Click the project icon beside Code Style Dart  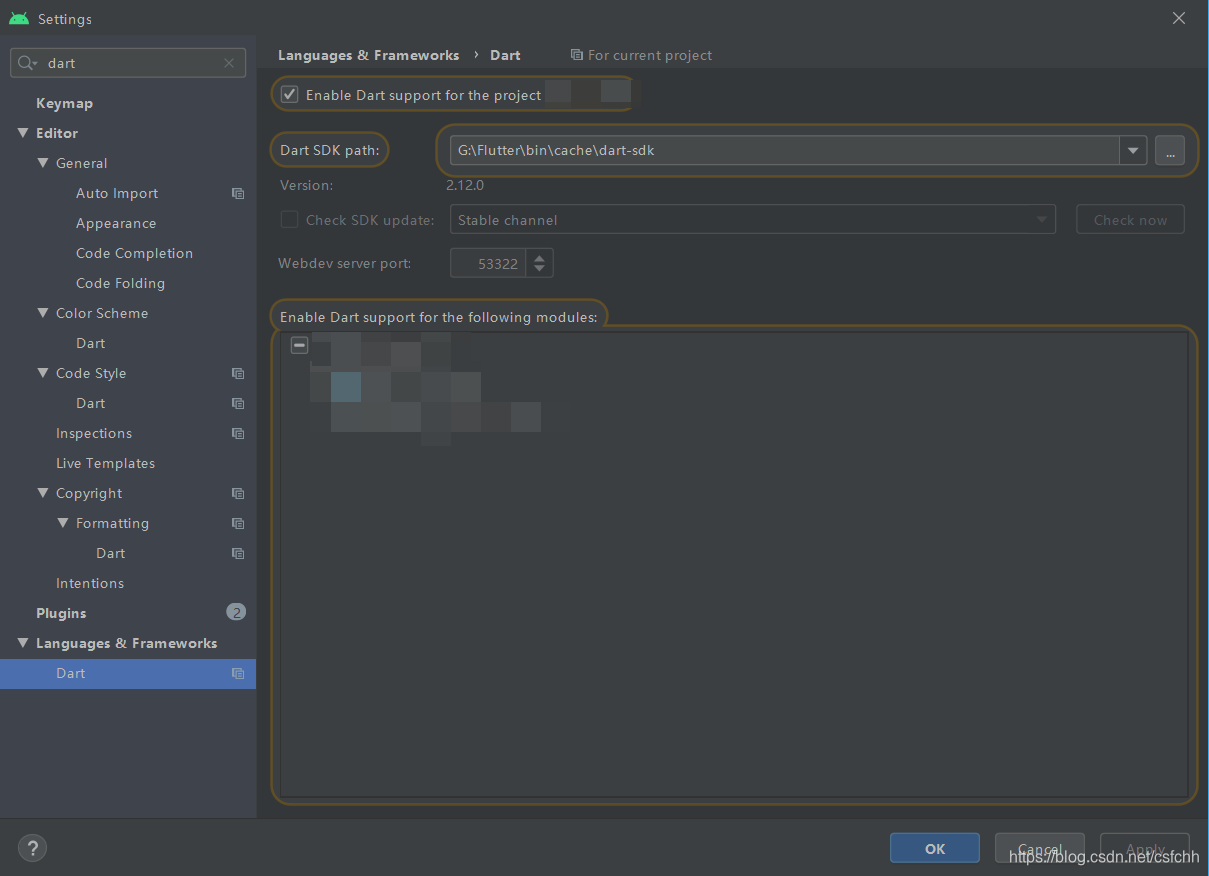tap(238, 403)
